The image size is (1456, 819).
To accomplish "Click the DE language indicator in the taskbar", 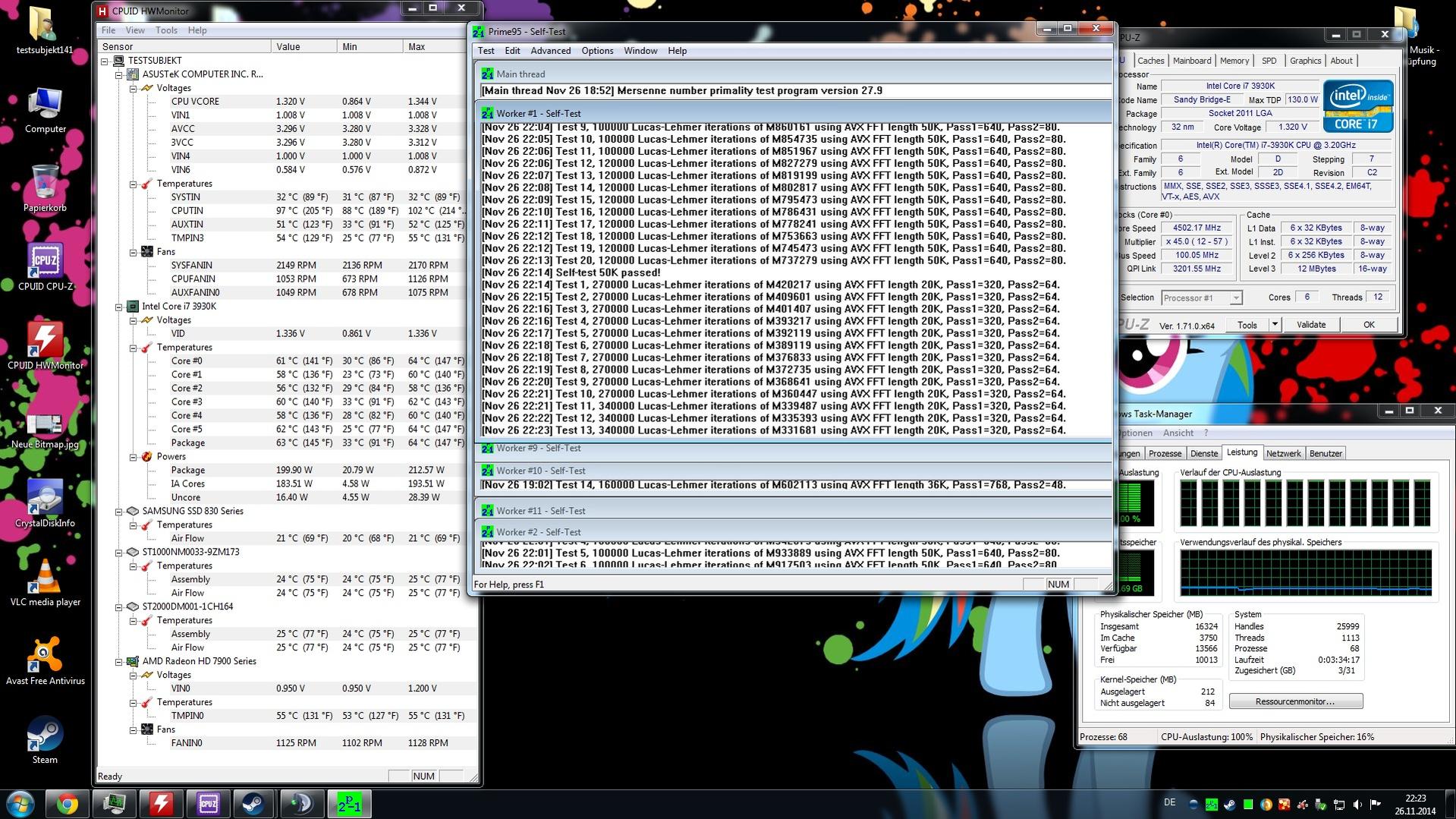I will coord(1169,803).
